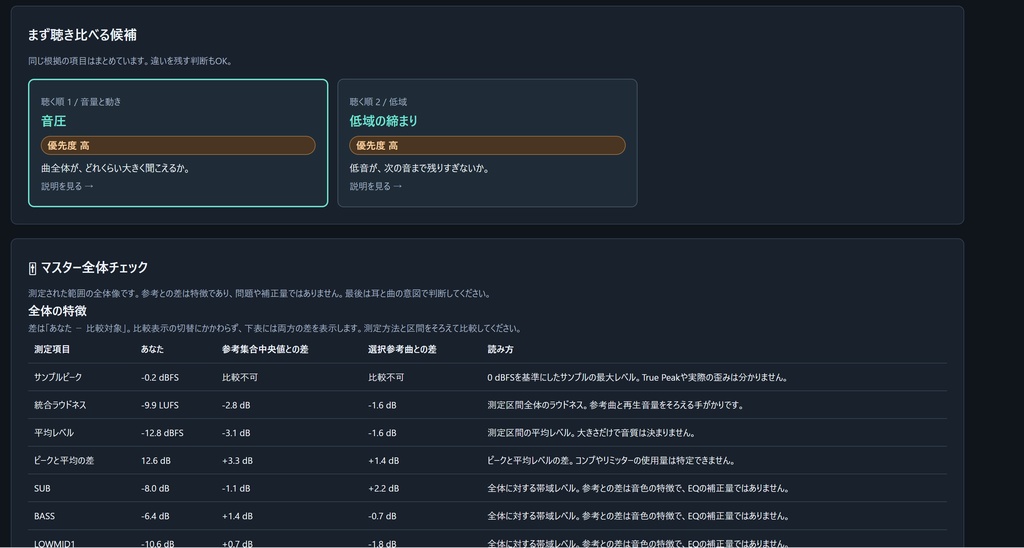Click 聴く順 2 / 低域 label
The height and width of the screenshot is (548, 1024).
378,102
